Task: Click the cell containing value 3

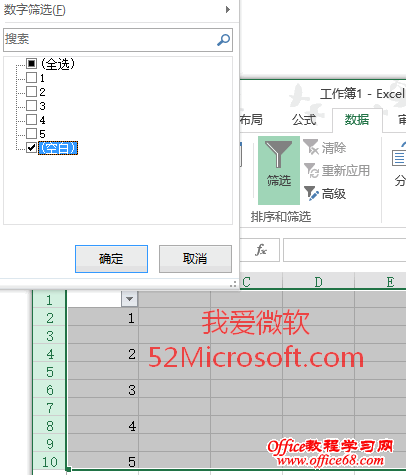Action: tap(103, 389)
